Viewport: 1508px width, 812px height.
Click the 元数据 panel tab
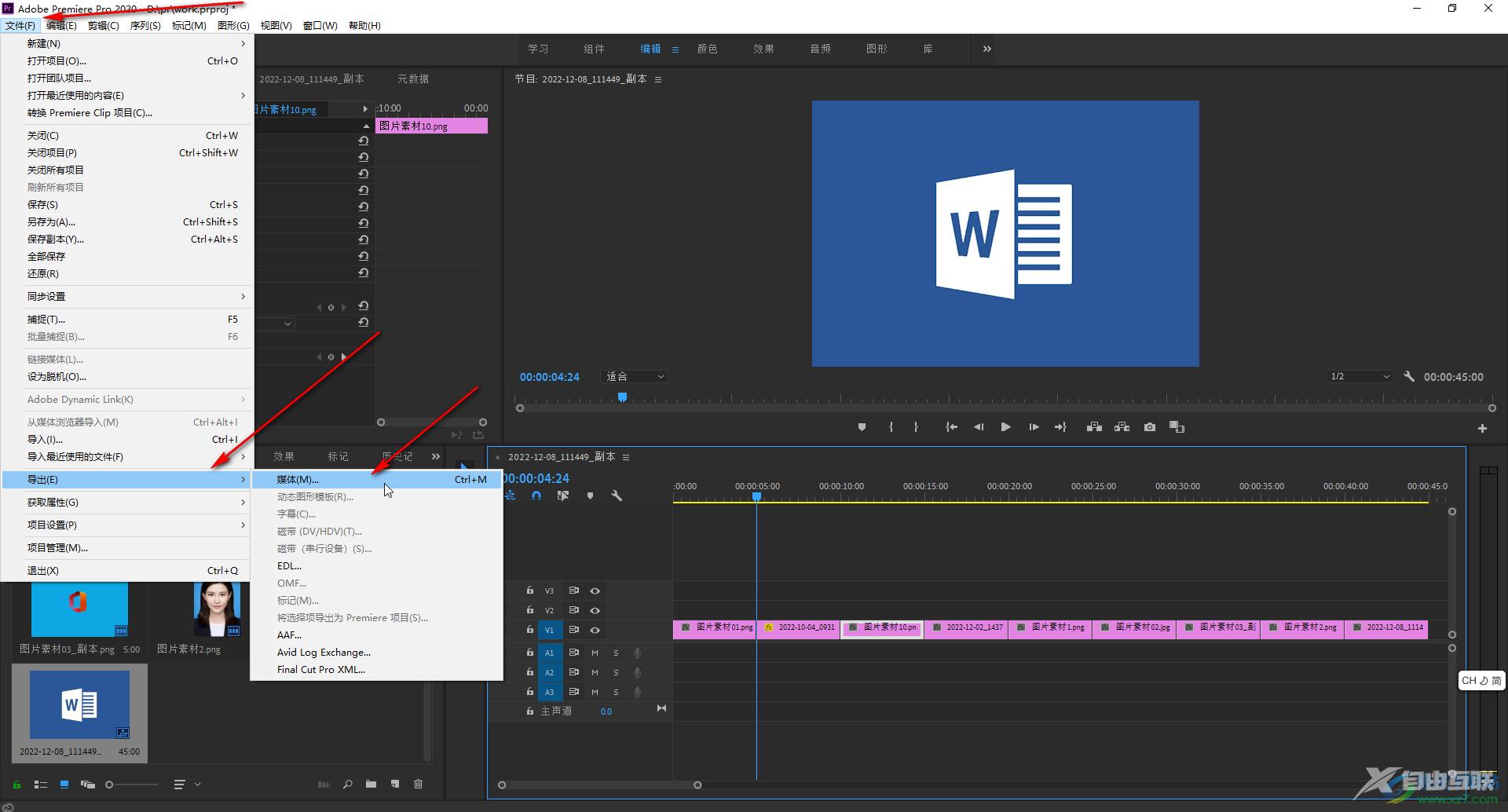tap(413, 79)
